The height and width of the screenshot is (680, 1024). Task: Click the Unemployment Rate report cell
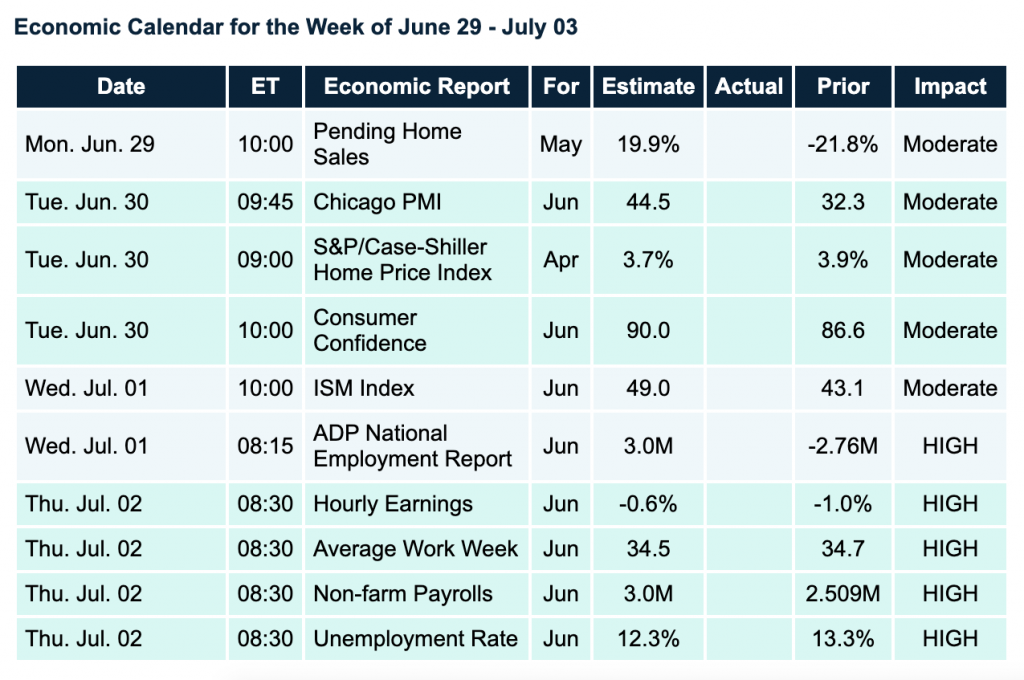(415, 639)
